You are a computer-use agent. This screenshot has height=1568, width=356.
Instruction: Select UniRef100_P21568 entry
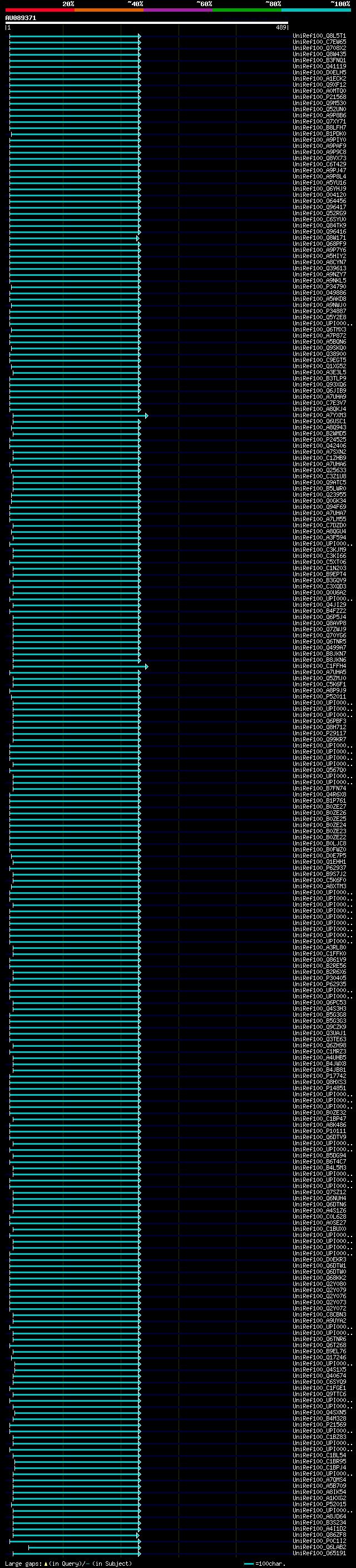pyautogui.click(x=319, y=97)
